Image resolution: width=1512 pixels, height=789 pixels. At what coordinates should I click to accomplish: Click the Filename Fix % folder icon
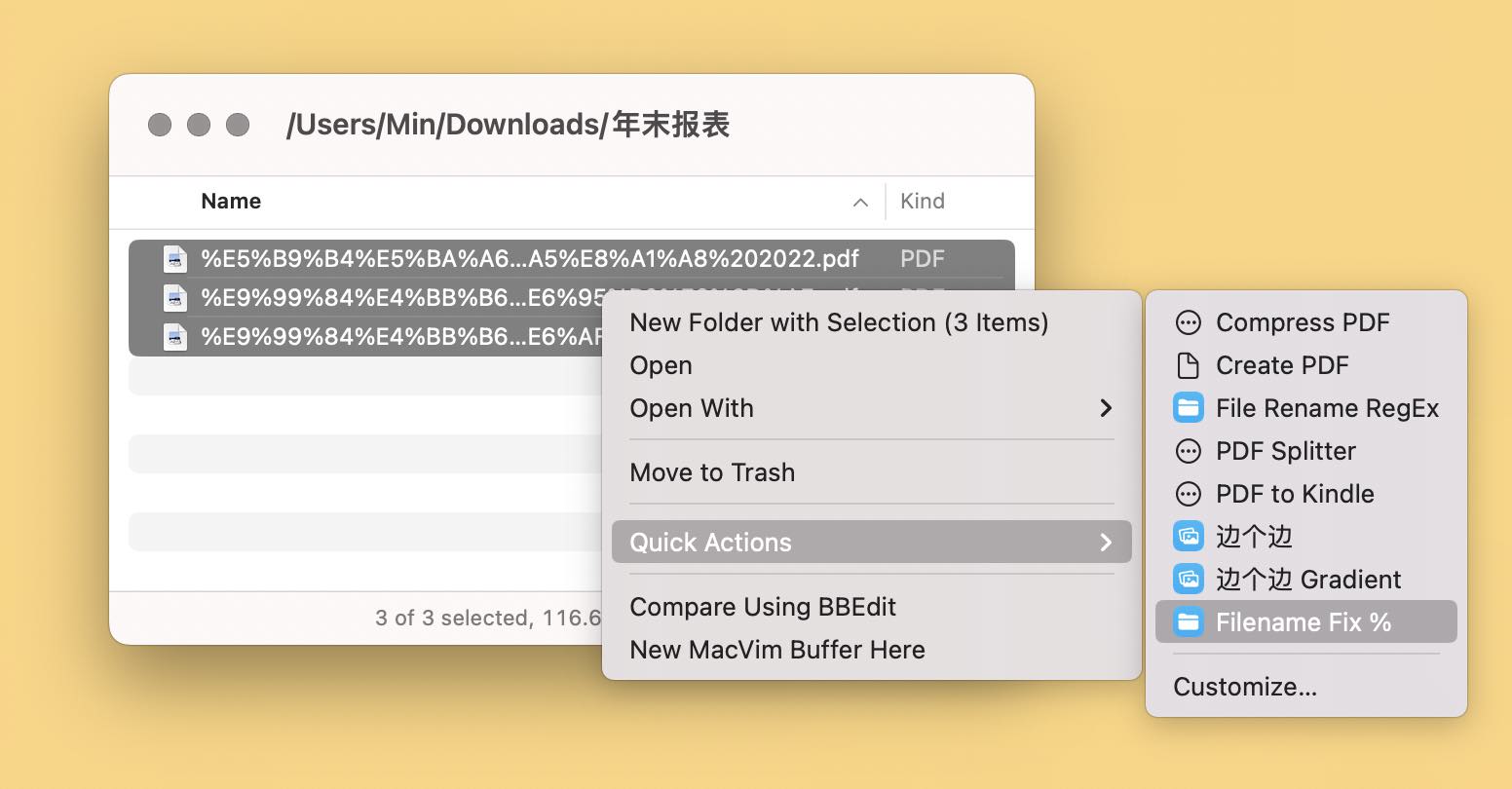1189,622
